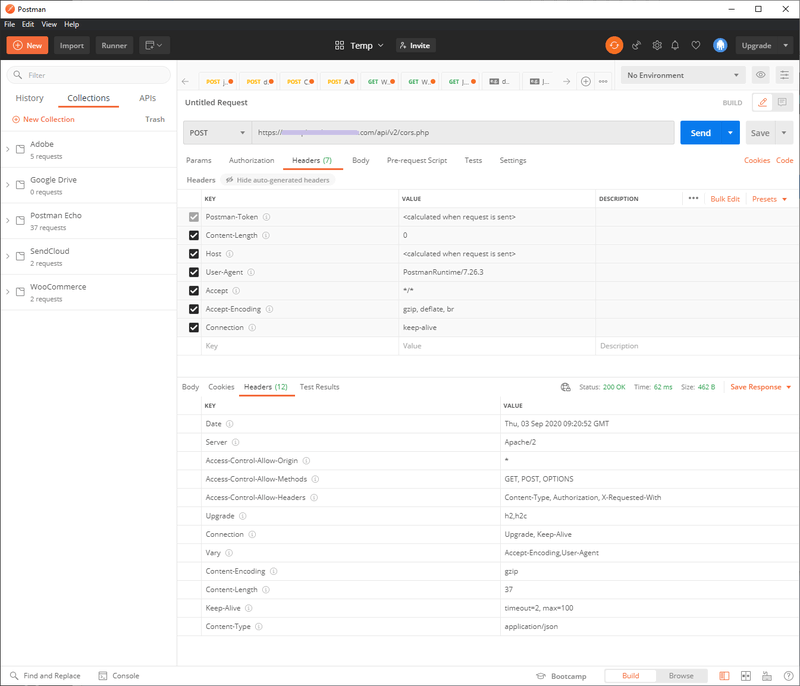This screenshot has height=686, width=800.
Task: Click the request URL field
Action: [x=463, y=133]
